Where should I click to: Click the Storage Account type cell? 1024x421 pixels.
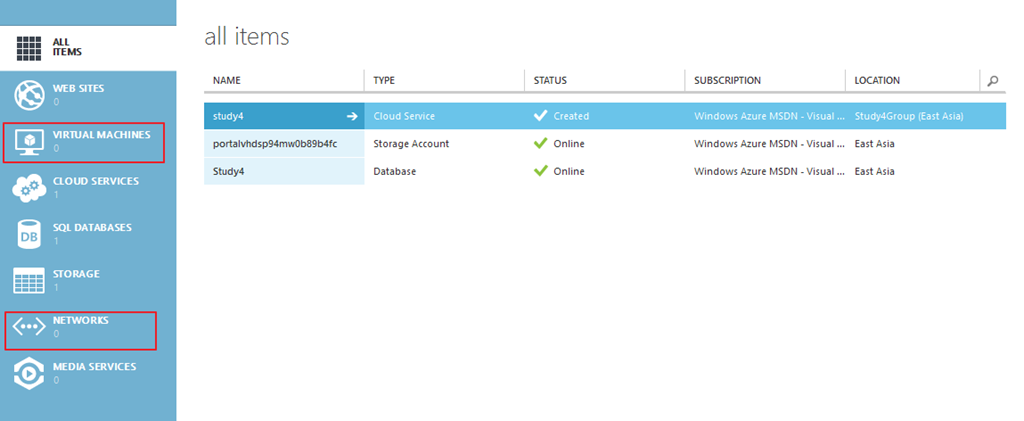pos(411,144)
